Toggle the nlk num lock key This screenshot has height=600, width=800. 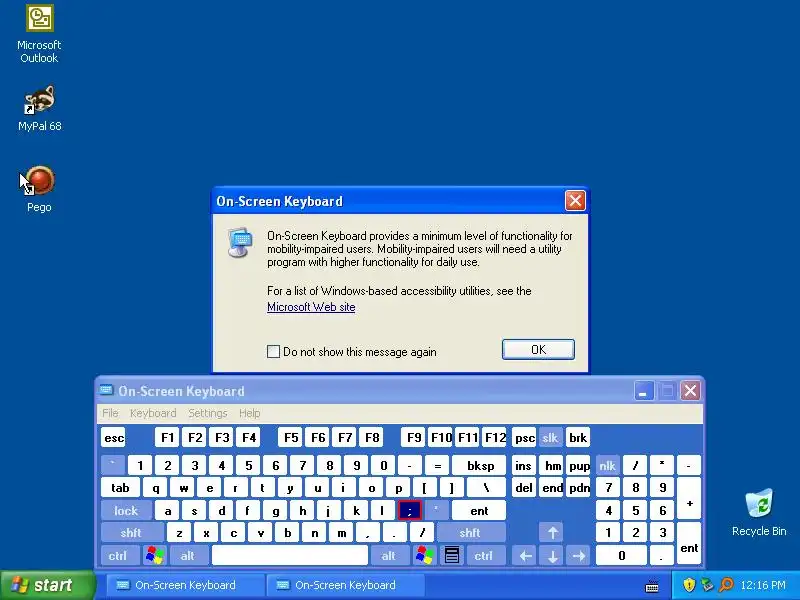(607, 465)
